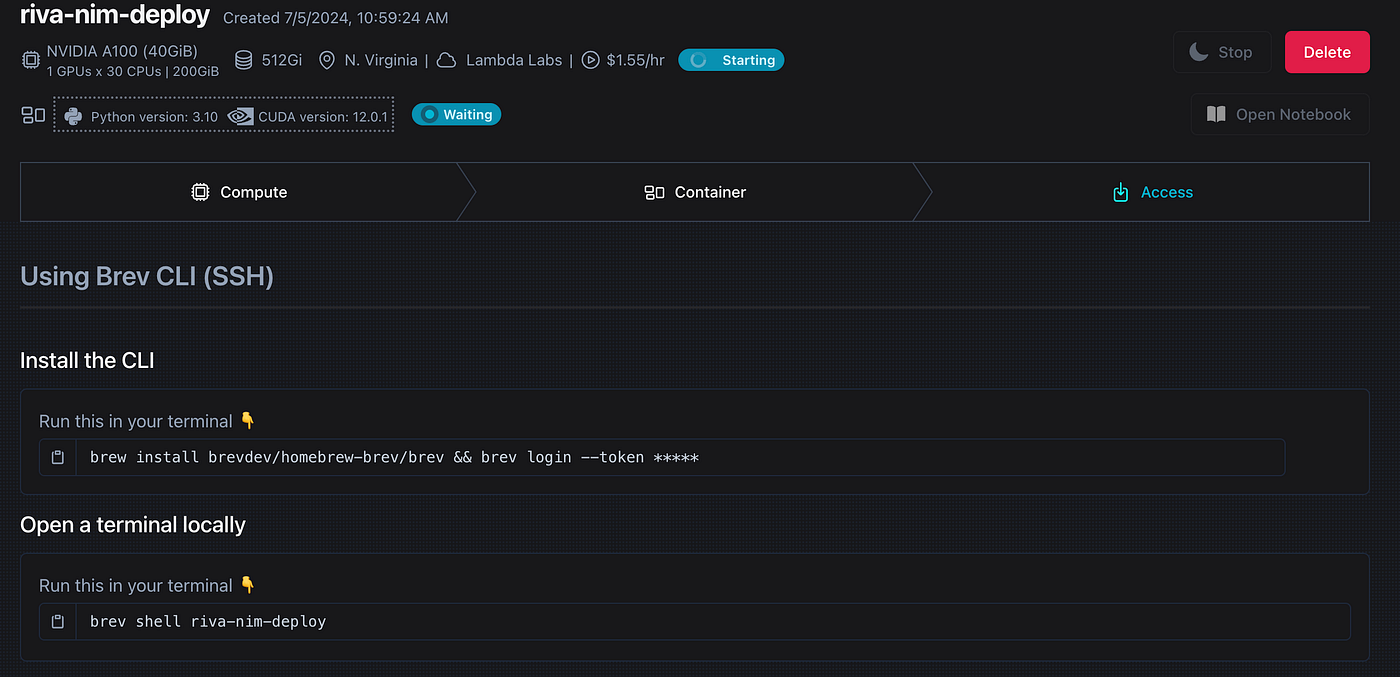
Task: Open Notebook for this instance
Action: [x=1280, y=114]
